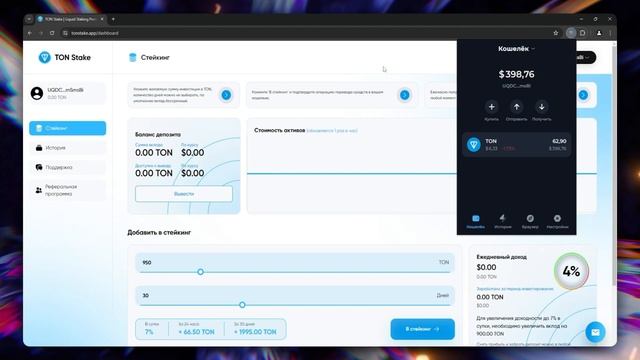Click the $398,76 wallet balance

tap(516, 74)
